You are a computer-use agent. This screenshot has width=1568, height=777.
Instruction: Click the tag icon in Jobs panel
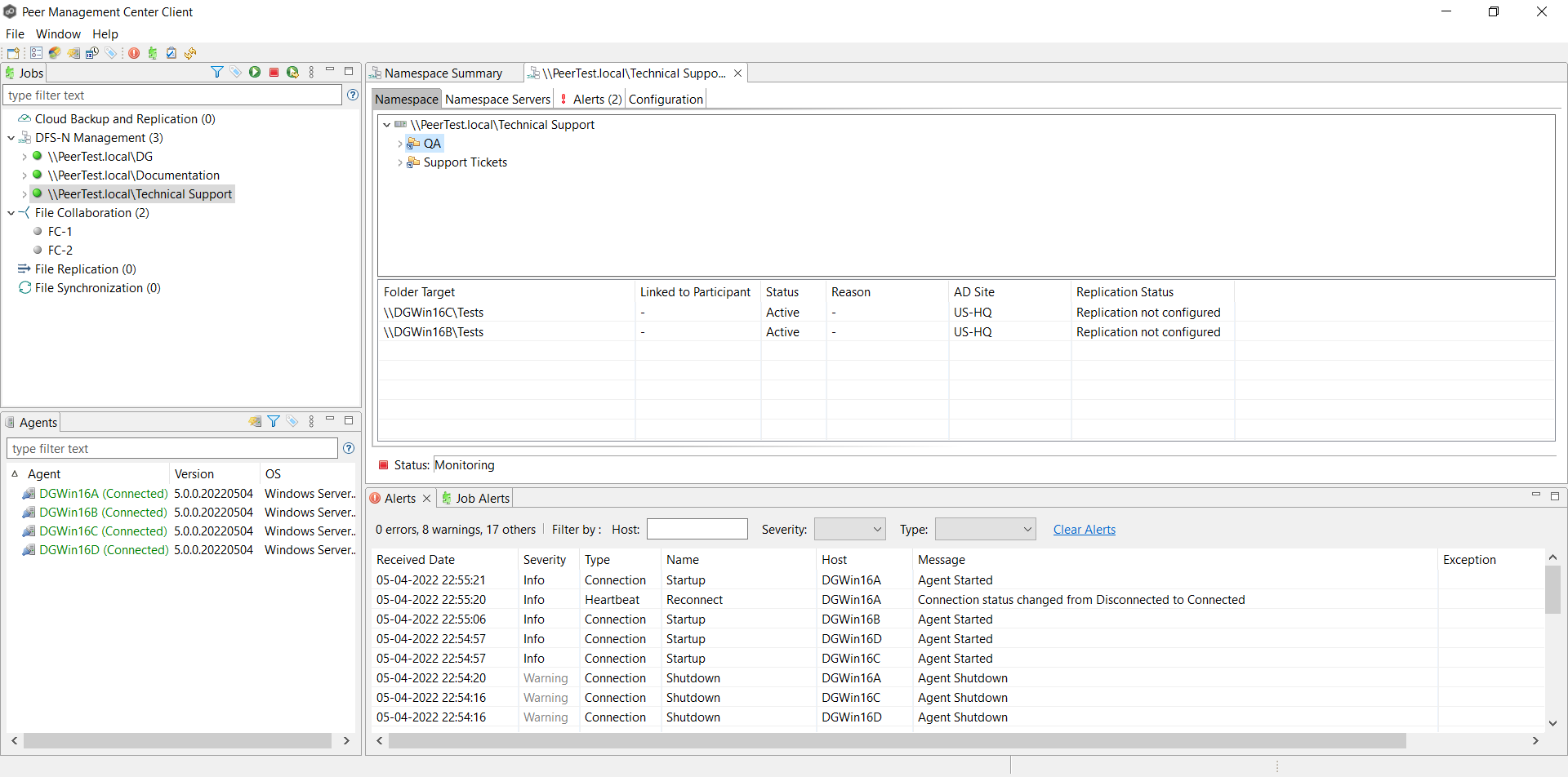(236, 73)
